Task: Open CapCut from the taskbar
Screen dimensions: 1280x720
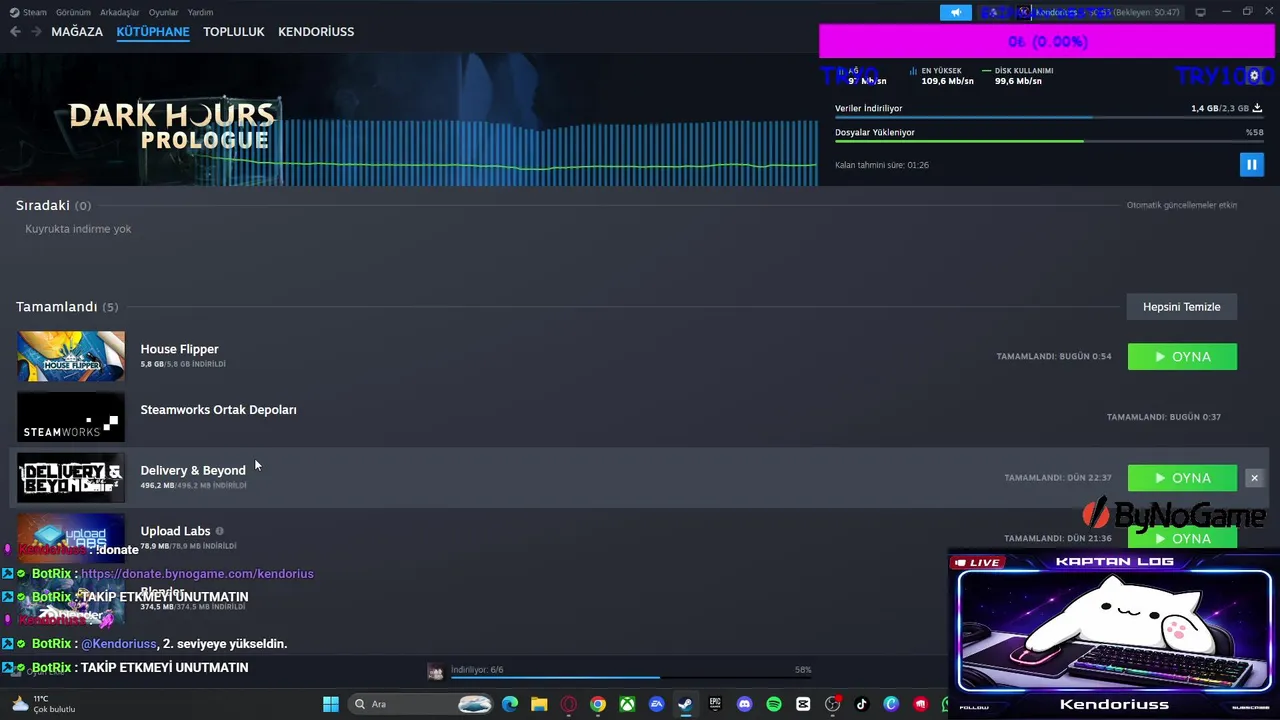Action: pyautogui.click(x=803, y=704)
